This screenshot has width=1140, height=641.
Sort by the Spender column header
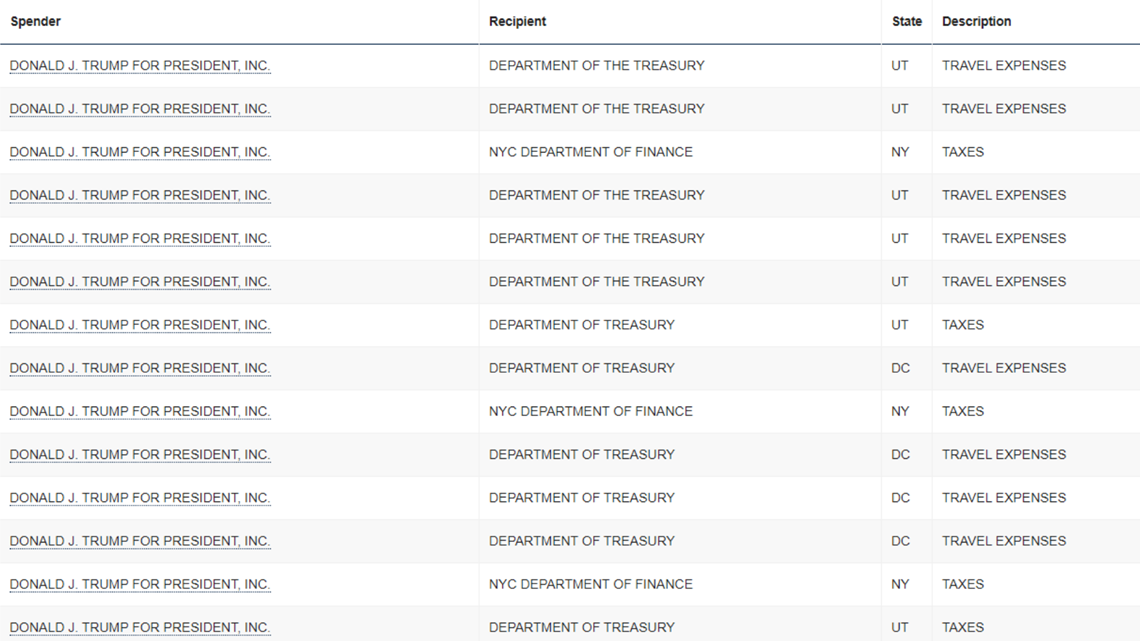click(36, 21)
